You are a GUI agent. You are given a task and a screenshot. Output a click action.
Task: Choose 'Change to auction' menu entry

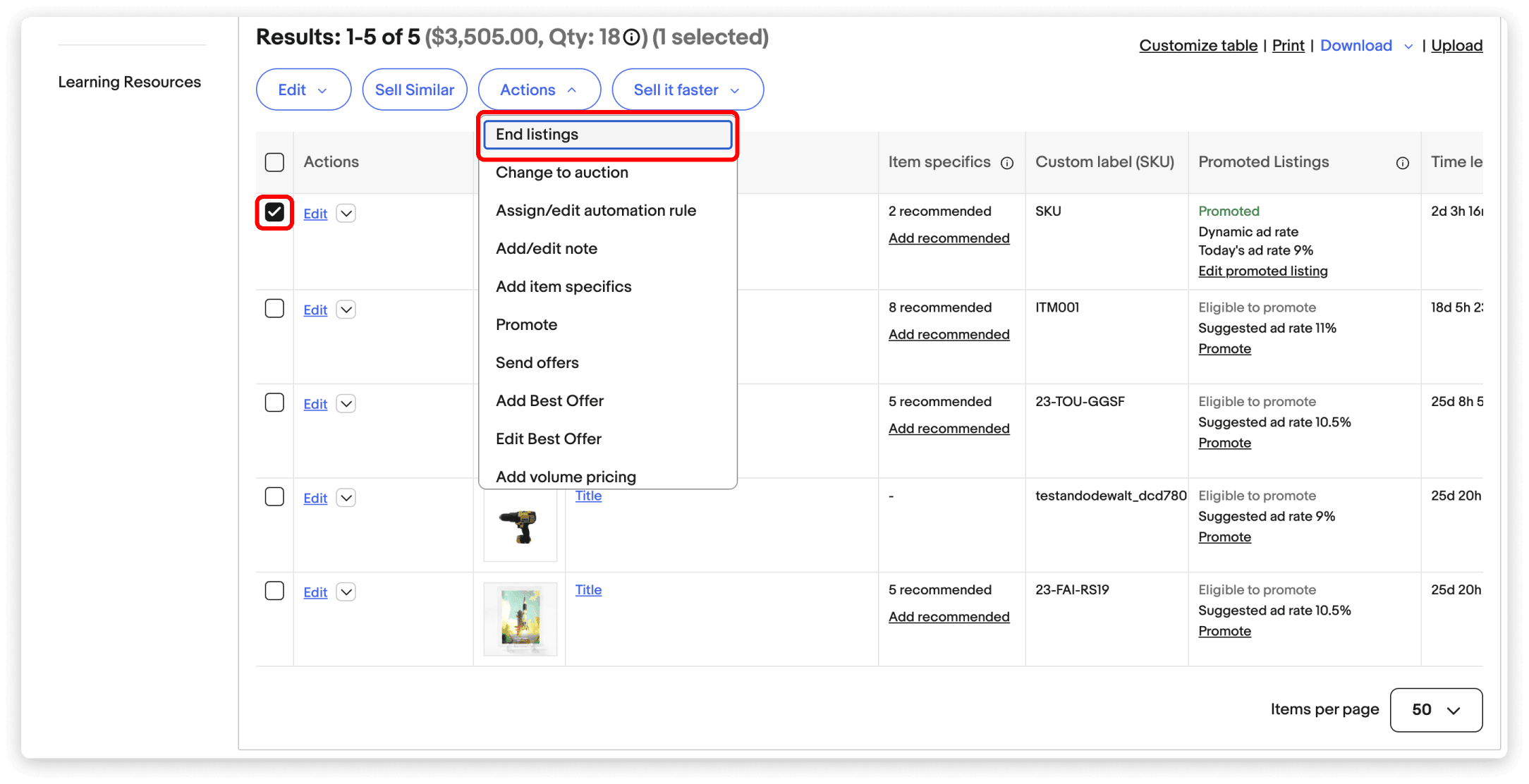pyautogui.click(x=561, y=172)
